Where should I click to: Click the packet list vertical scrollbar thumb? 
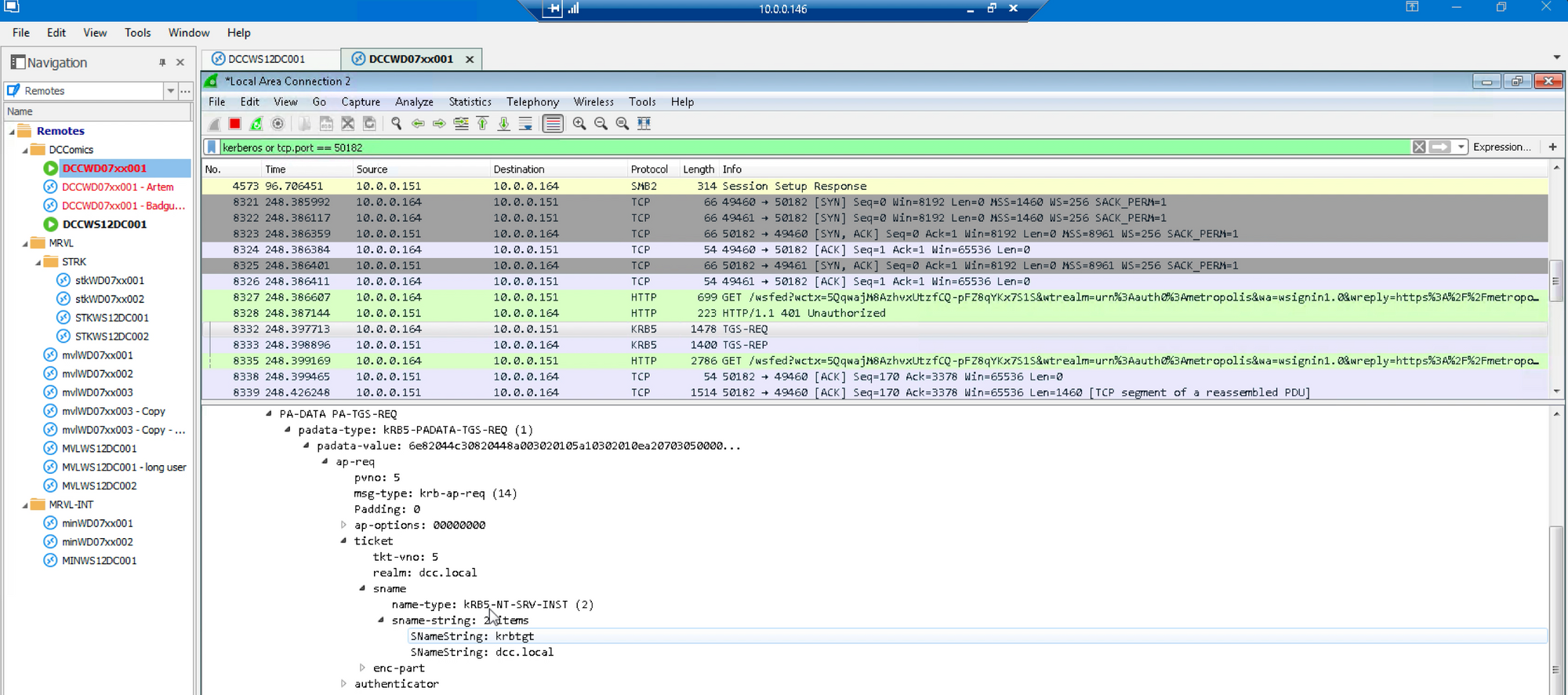[1556, 280]
